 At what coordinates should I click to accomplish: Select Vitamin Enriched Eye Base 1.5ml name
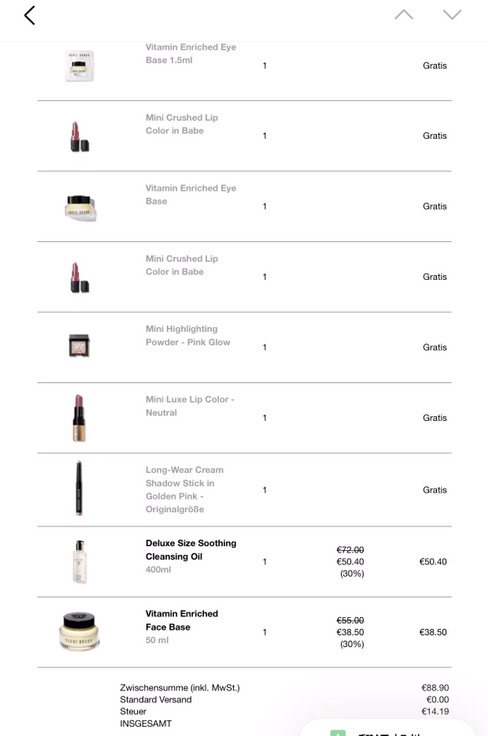tap(191, 54)
